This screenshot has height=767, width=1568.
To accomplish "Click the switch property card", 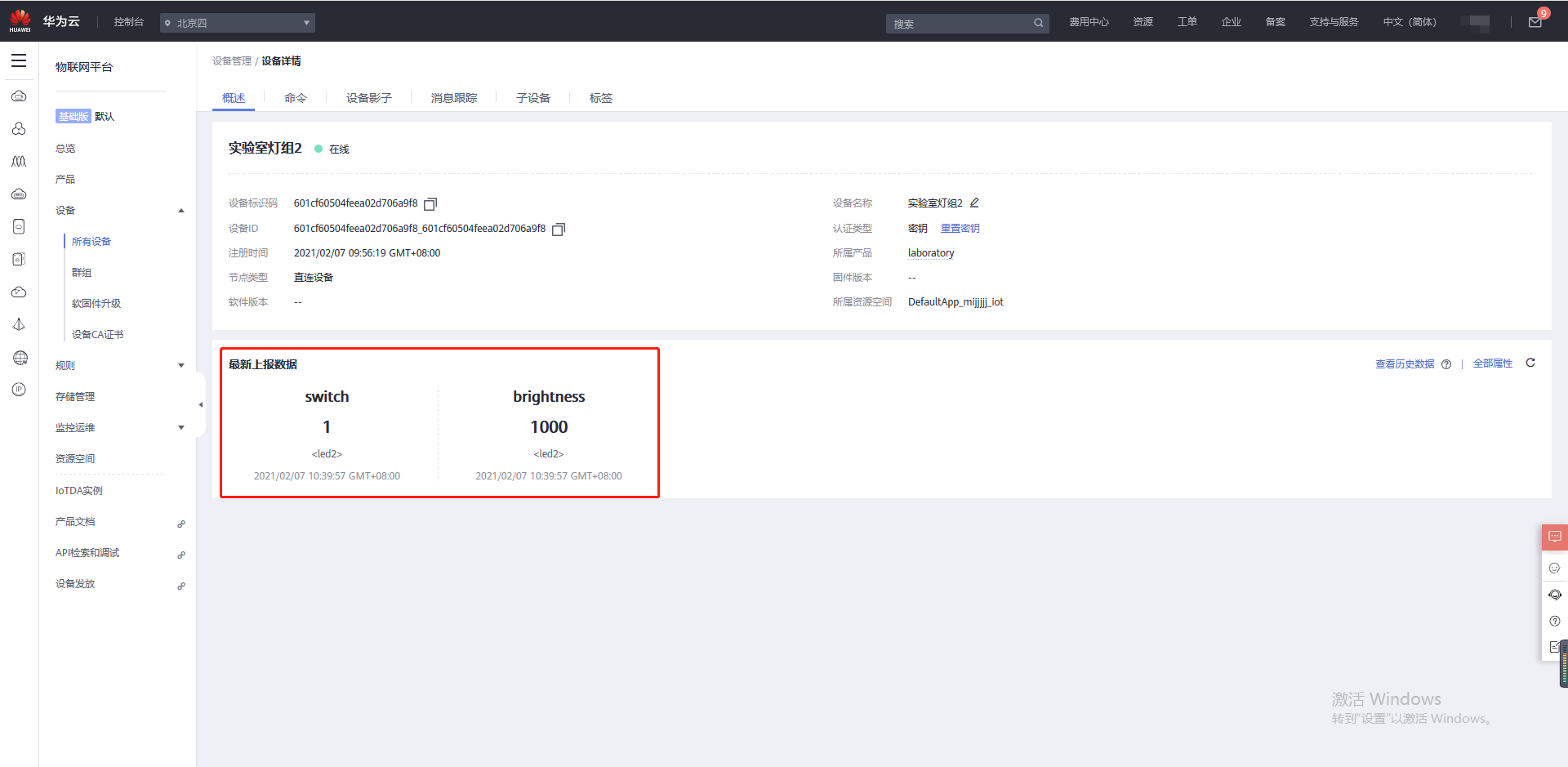I will click(x=327, y=435).
